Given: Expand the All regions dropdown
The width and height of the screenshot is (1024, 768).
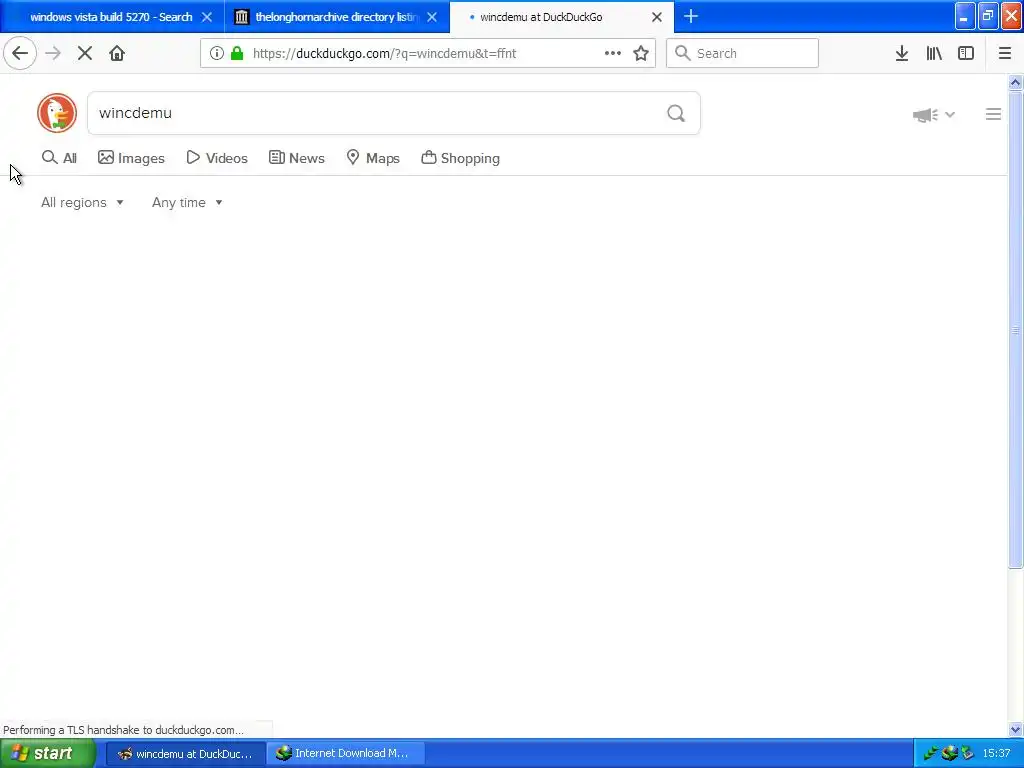Looking at the screenshot, I should [x=82, y=202].
